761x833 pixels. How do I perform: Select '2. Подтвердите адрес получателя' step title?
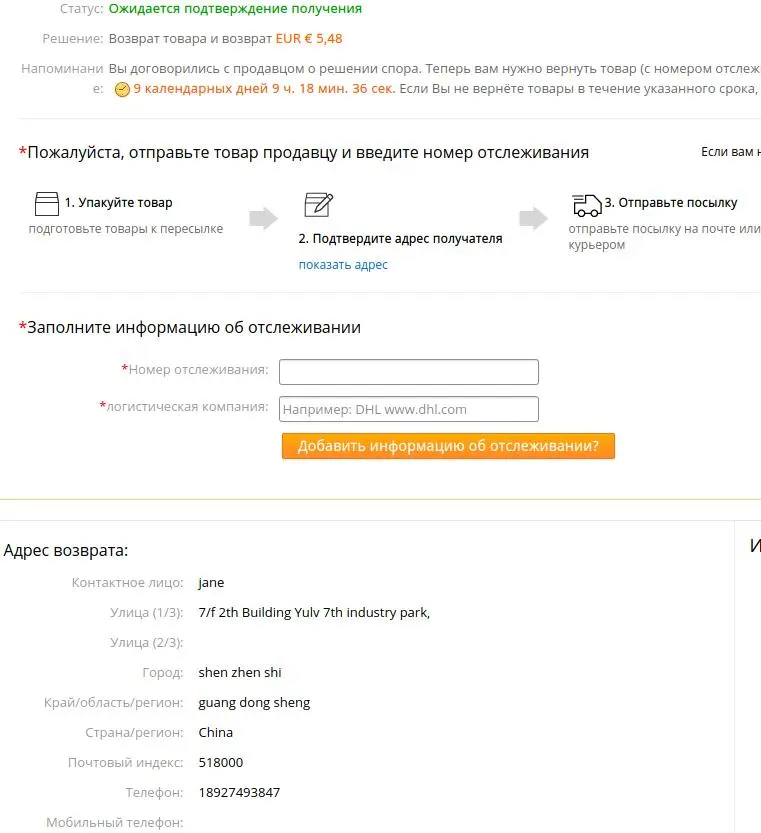[x=400, y=239]
